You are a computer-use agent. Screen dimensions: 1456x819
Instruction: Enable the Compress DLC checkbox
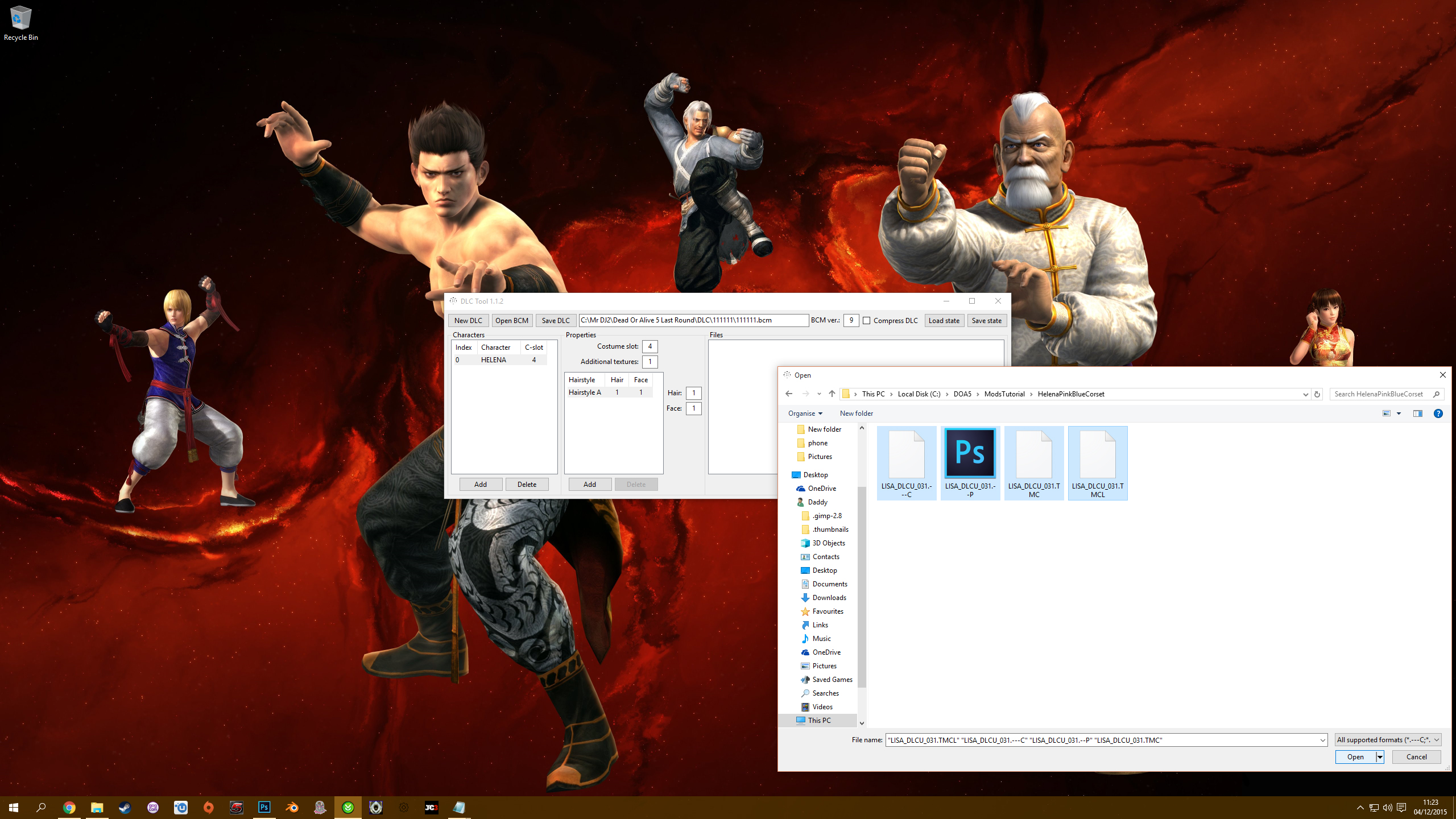point(867,321)
